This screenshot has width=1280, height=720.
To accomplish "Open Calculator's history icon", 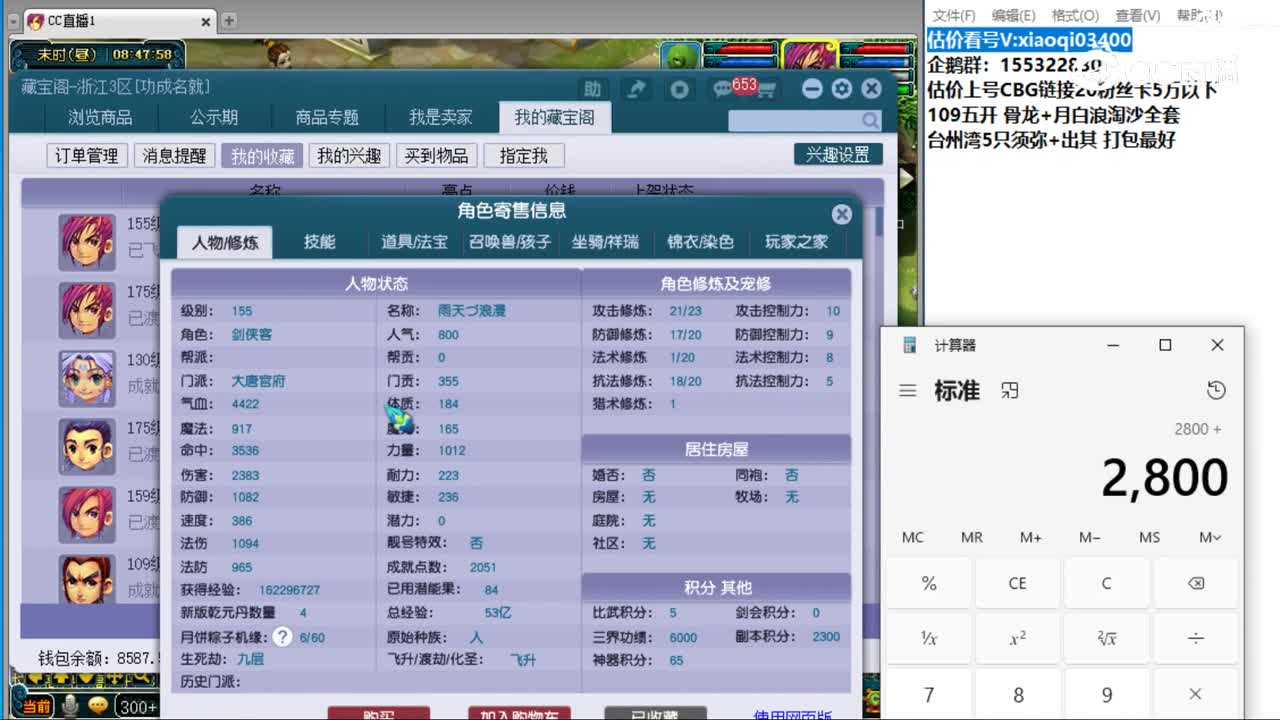I will [1216, 391].
